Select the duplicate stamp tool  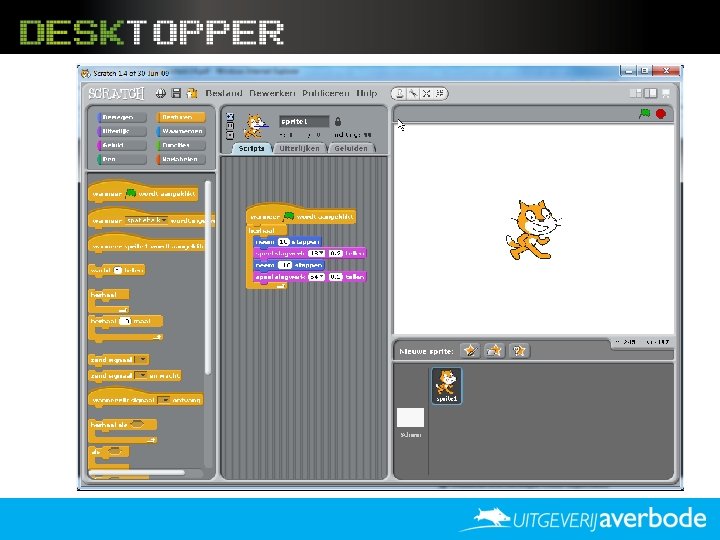click(x=400, y=94)
